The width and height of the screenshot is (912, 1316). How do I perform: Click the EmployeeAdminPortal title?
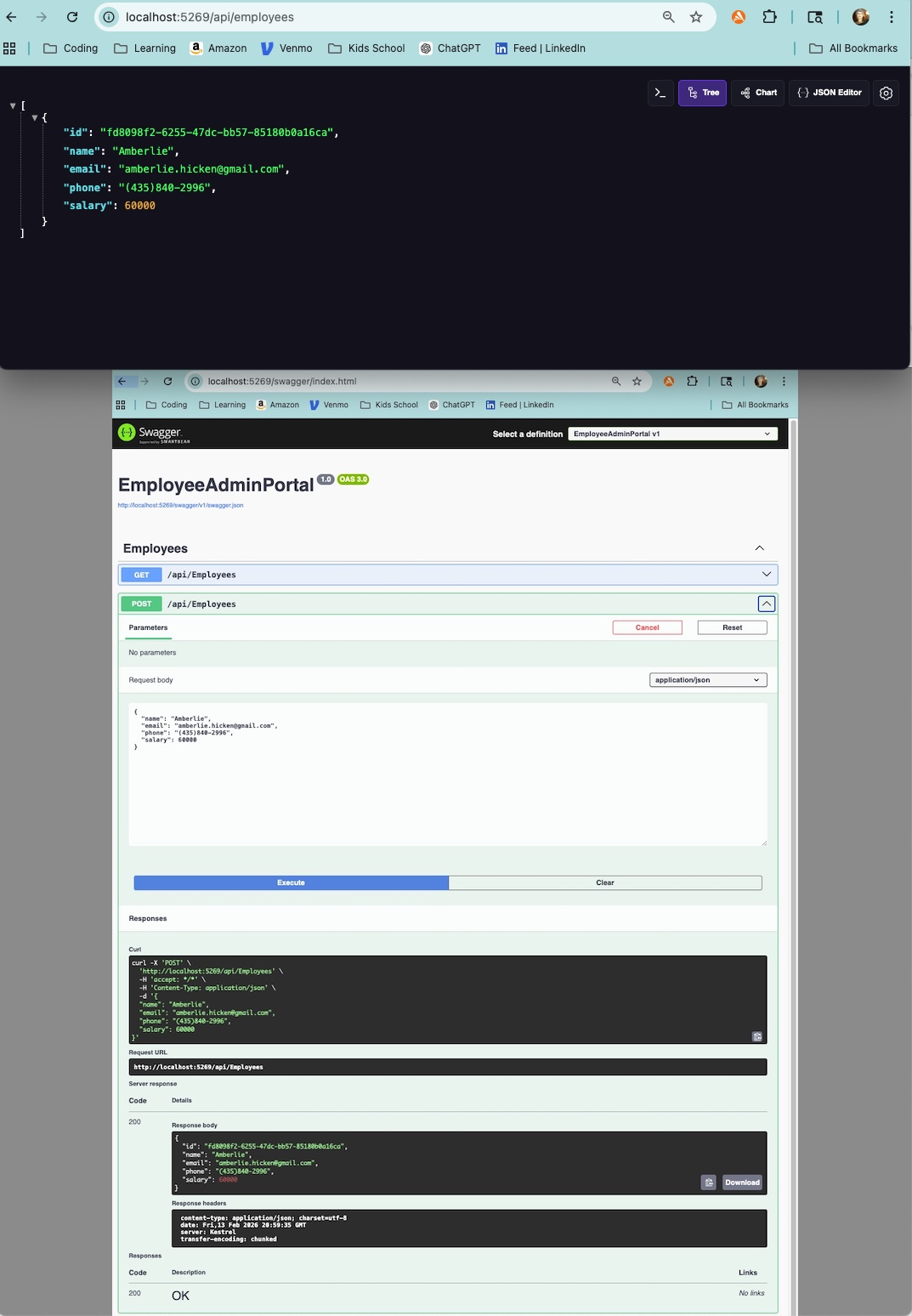[x=216, y=485]
